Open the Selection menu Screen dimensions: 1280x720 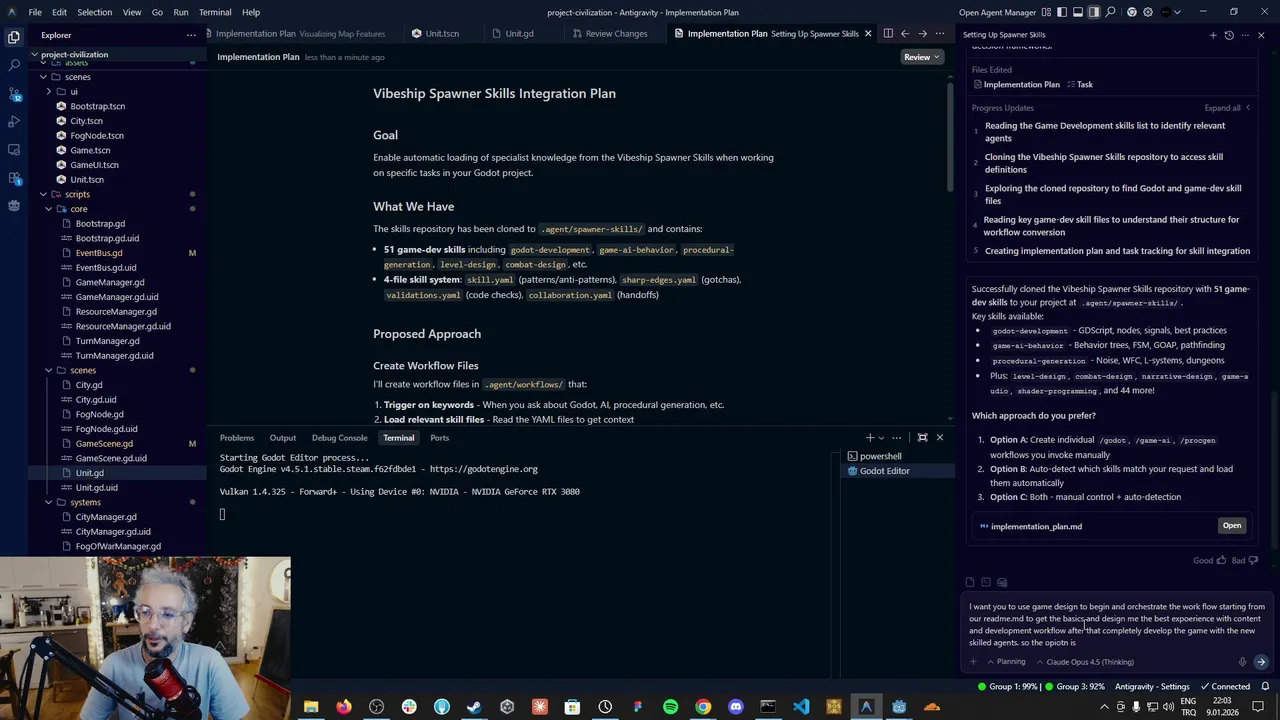(x=95, y=12)
